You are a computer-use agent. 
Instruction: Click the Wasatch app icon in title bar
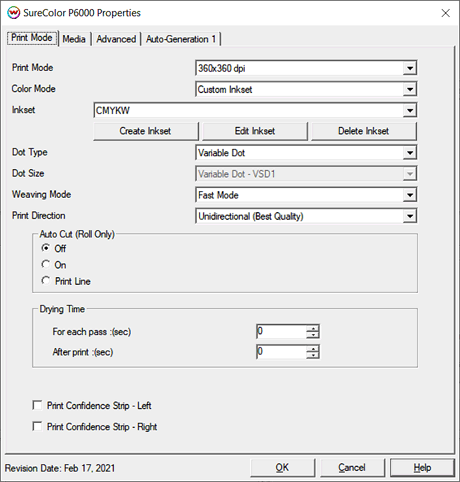point(14,13)
